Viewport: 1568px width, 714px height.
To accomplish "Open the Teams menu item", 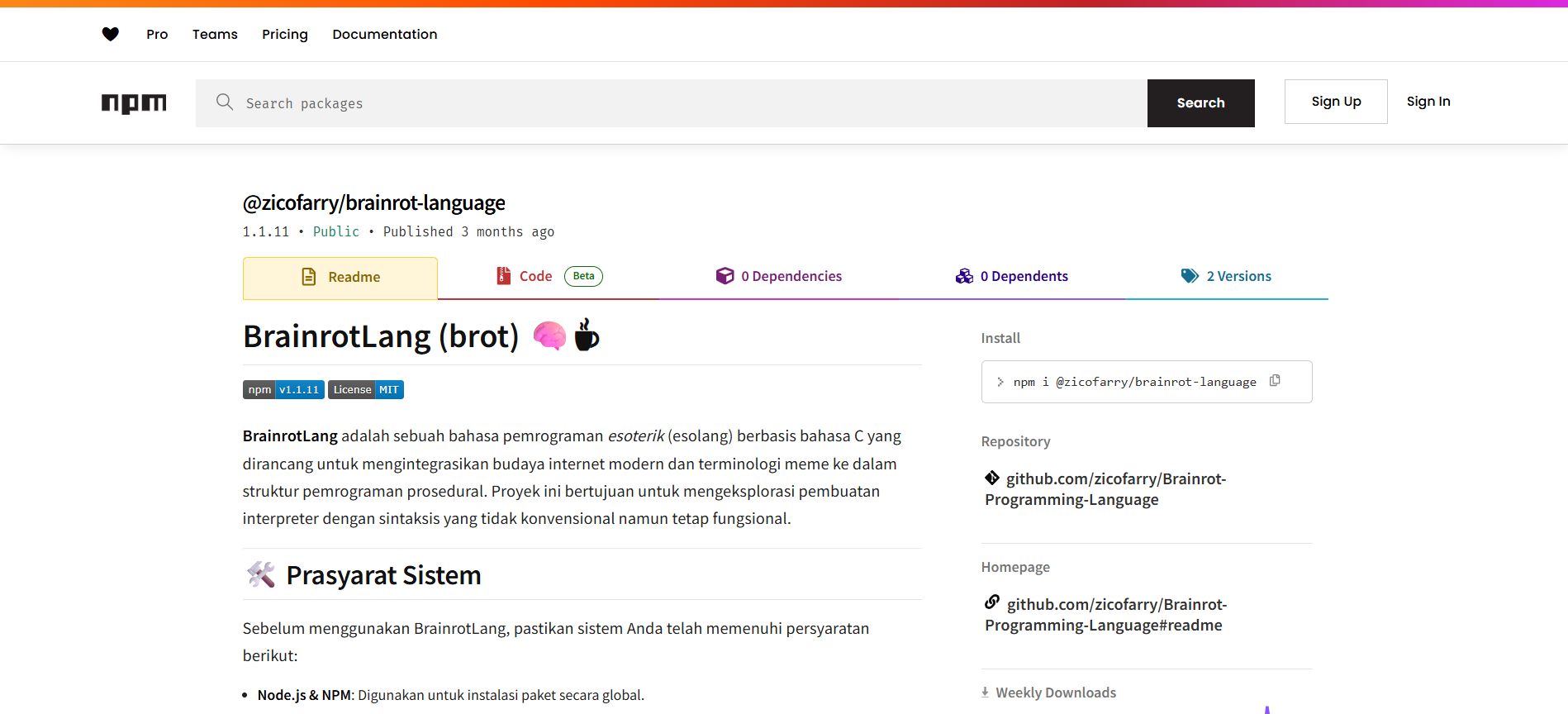I will point(215,34).
